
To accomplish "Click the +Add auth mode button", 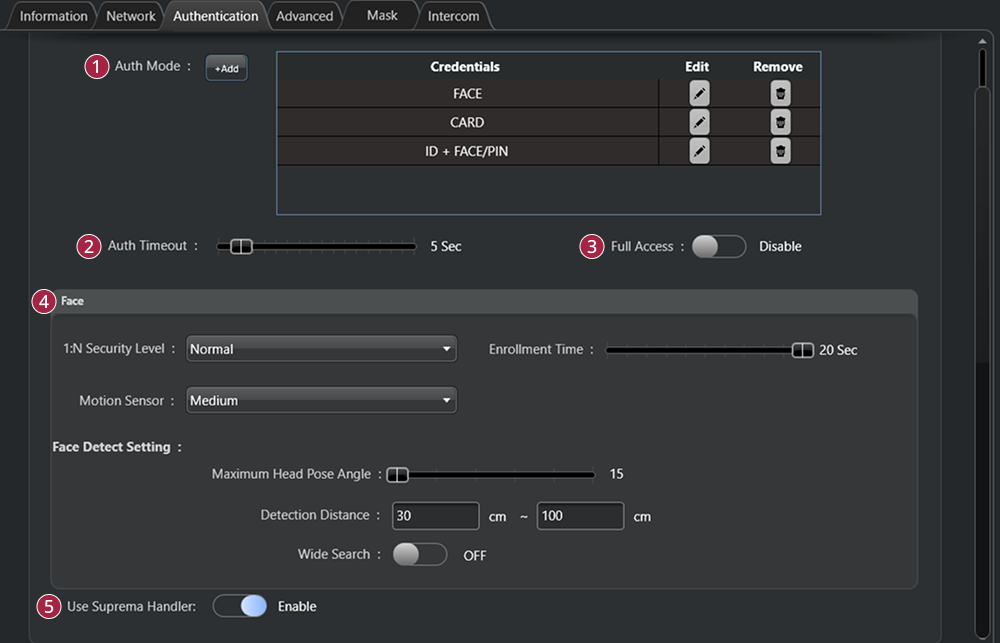I will 226,68.
